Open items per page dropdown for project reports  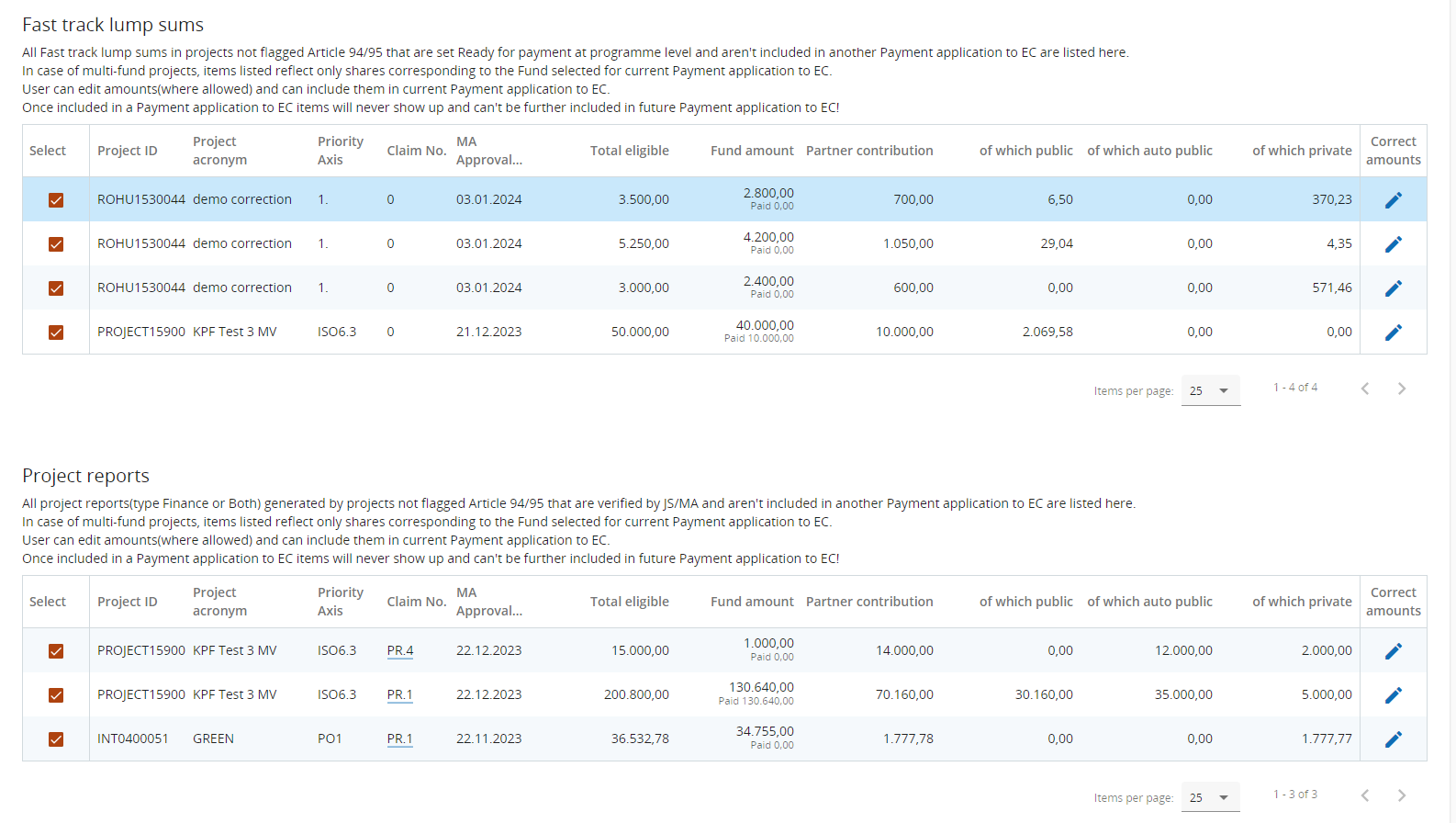click(x=1210, y=797)
